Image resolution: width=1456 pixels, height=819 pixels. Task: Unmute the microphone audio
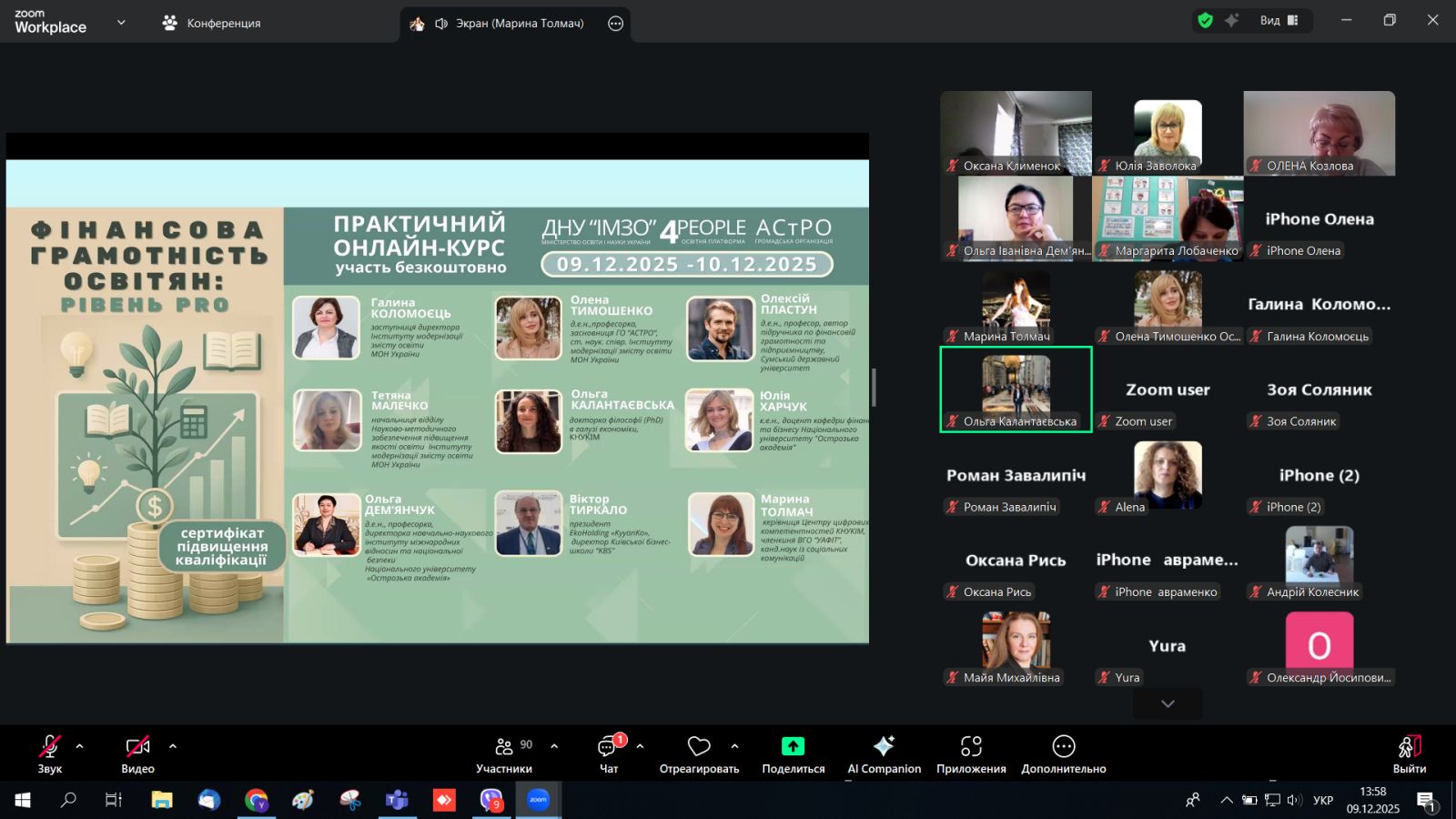coord(49,747)
